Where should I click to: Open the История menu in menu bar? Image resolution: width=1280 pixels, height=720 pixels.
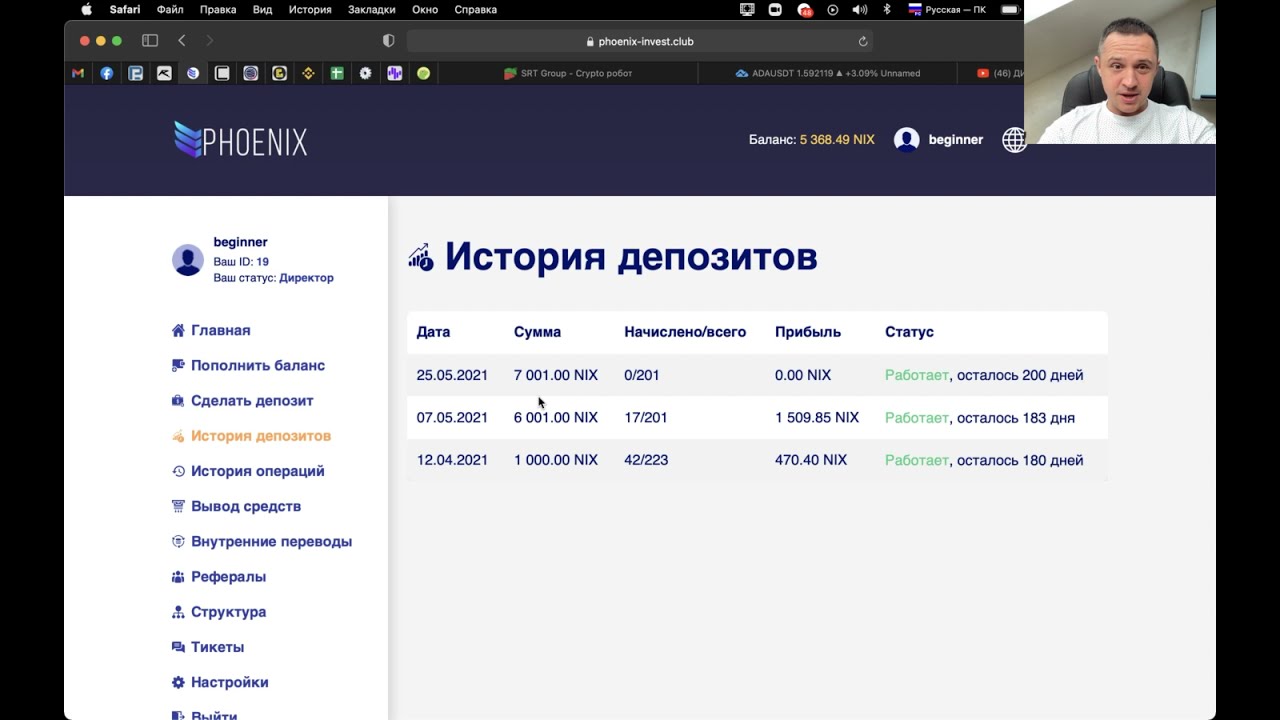point(310,10)
